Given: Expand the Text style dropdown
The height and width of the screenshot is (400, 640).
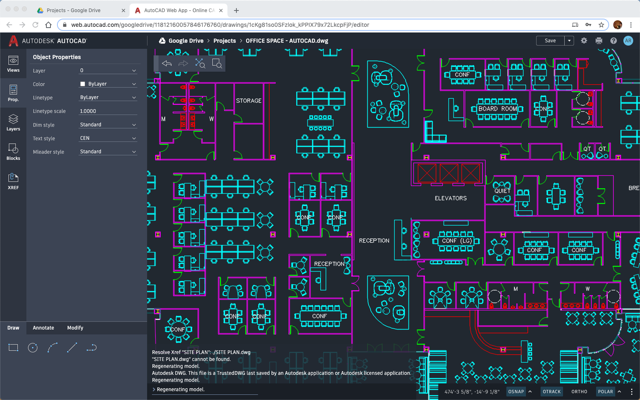Looking at the screenshot, I should 108,138.
